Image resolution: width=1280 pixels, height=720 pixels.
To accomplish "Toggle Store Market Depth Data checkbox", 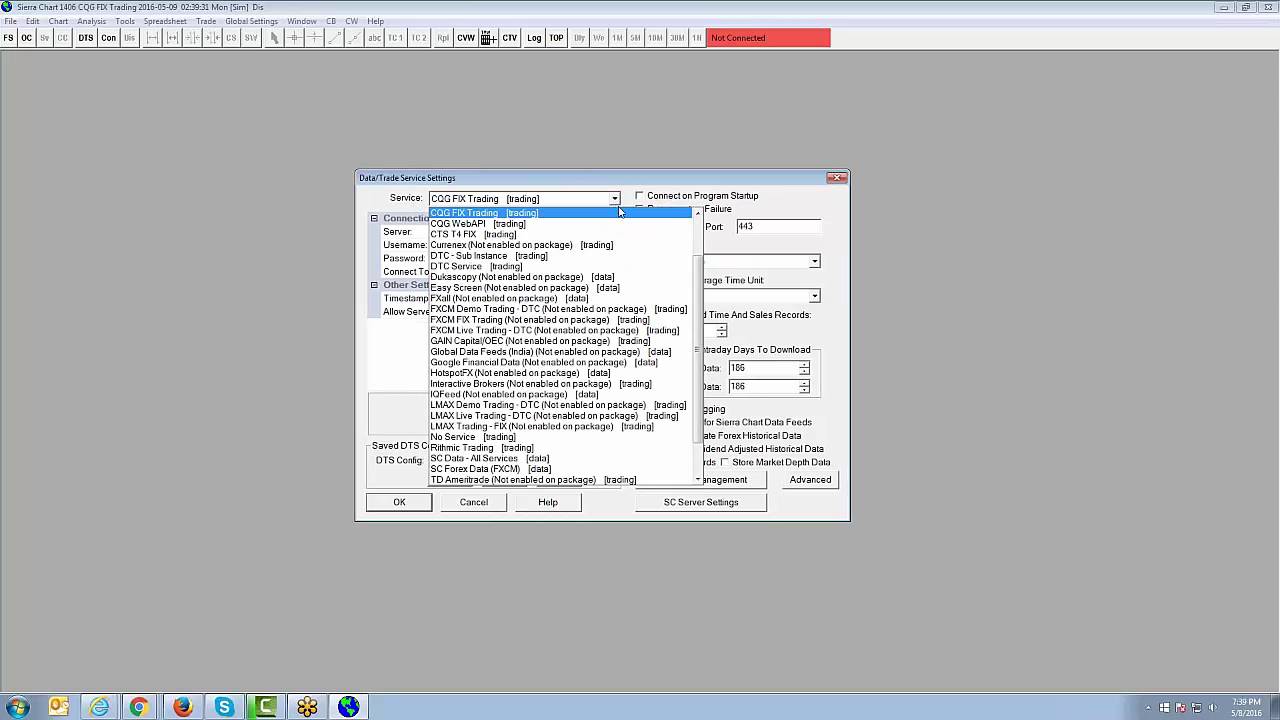I will click(x=725, y=462).
